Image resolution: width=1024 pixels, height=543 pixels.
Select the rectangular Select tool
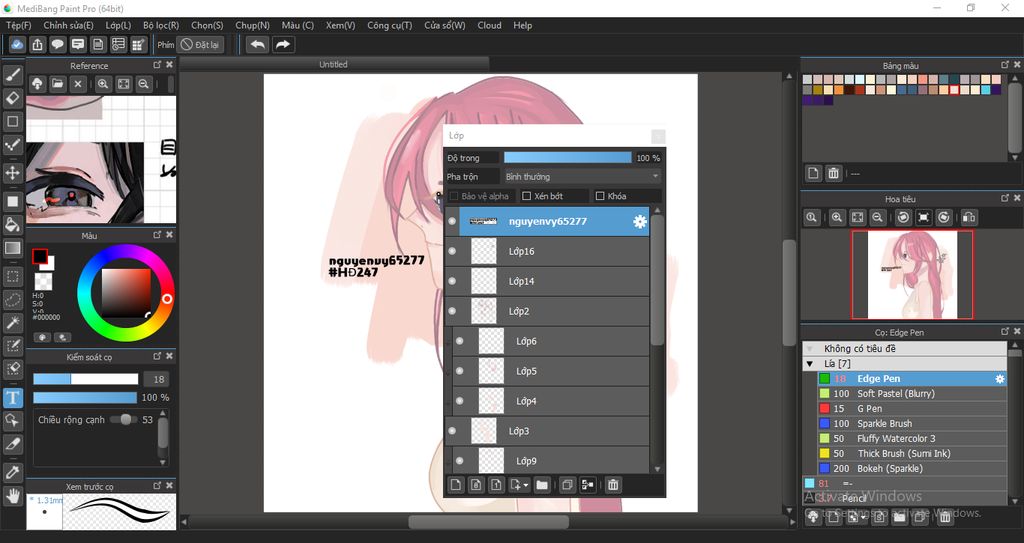point(12,276)
